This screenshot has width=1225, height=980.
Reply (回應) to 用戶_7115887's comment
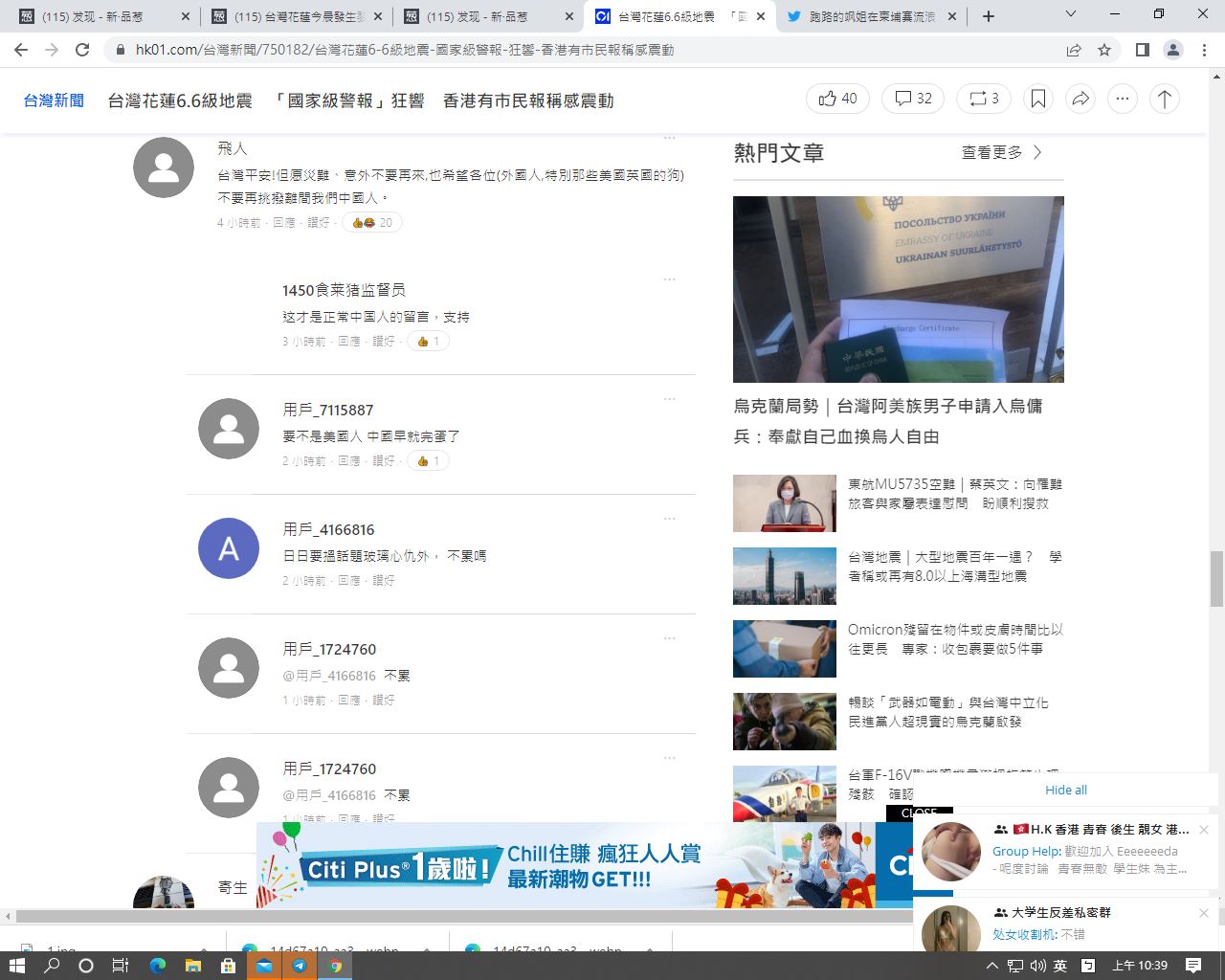click(349, 460)
